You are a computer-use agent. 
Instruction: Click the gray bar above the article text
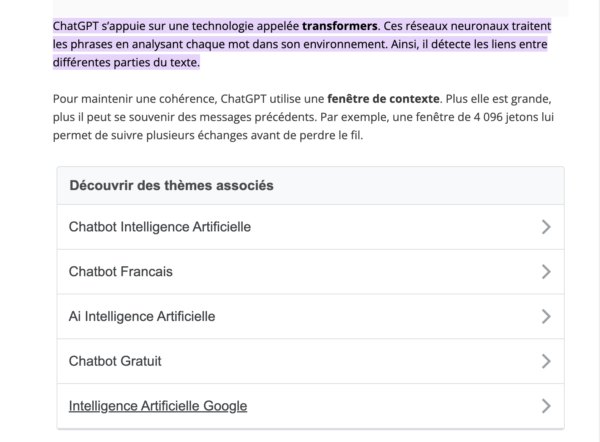pos(310,8)
